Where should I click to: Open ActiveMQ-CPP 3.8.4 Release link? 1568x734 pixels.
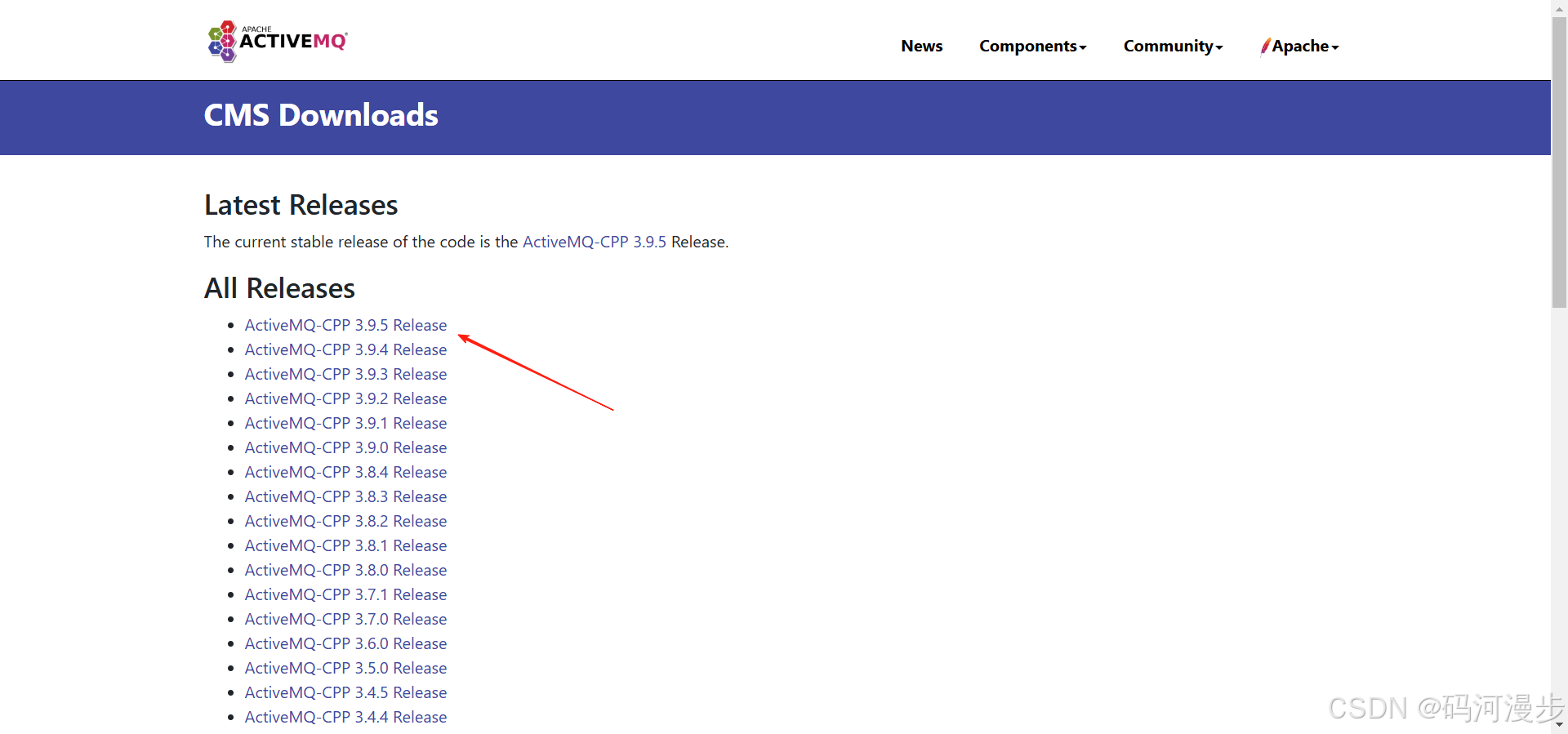coord(345,472)
